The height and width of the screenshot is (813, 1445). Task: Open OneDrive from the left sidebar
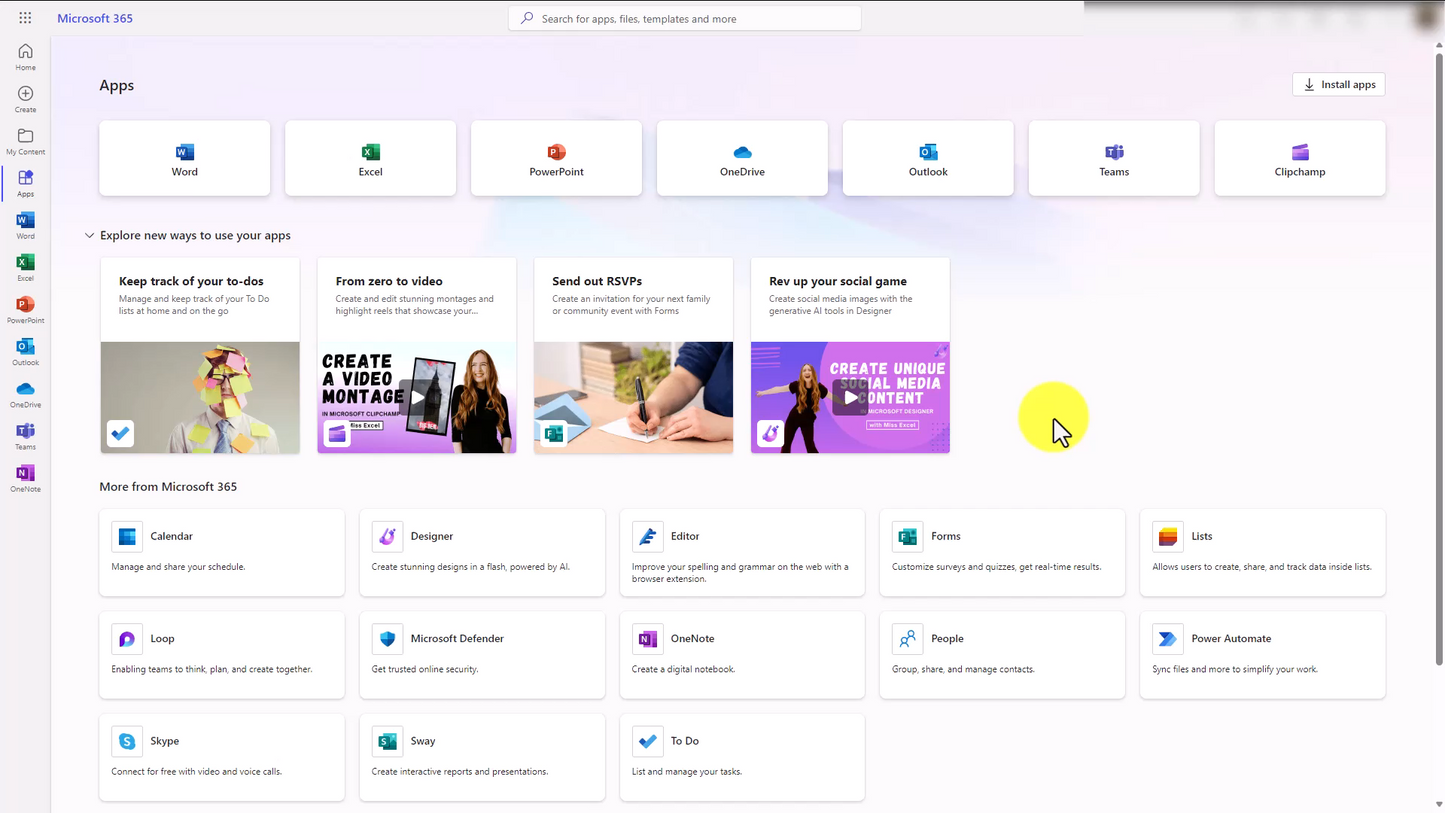[x=25, y=391]
